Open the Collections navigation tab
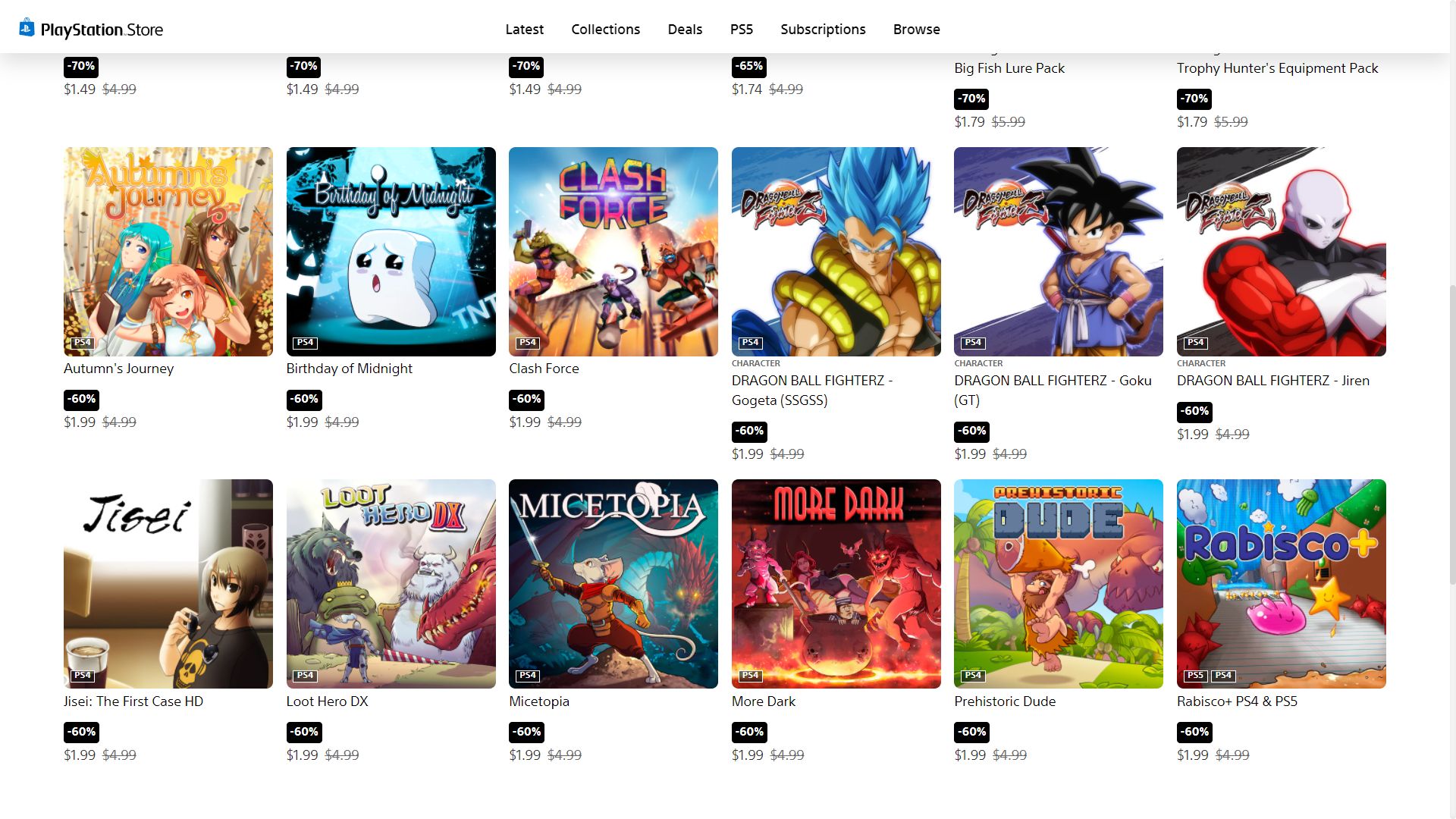Screen dimensions: 1456x819 coord(605,29)
